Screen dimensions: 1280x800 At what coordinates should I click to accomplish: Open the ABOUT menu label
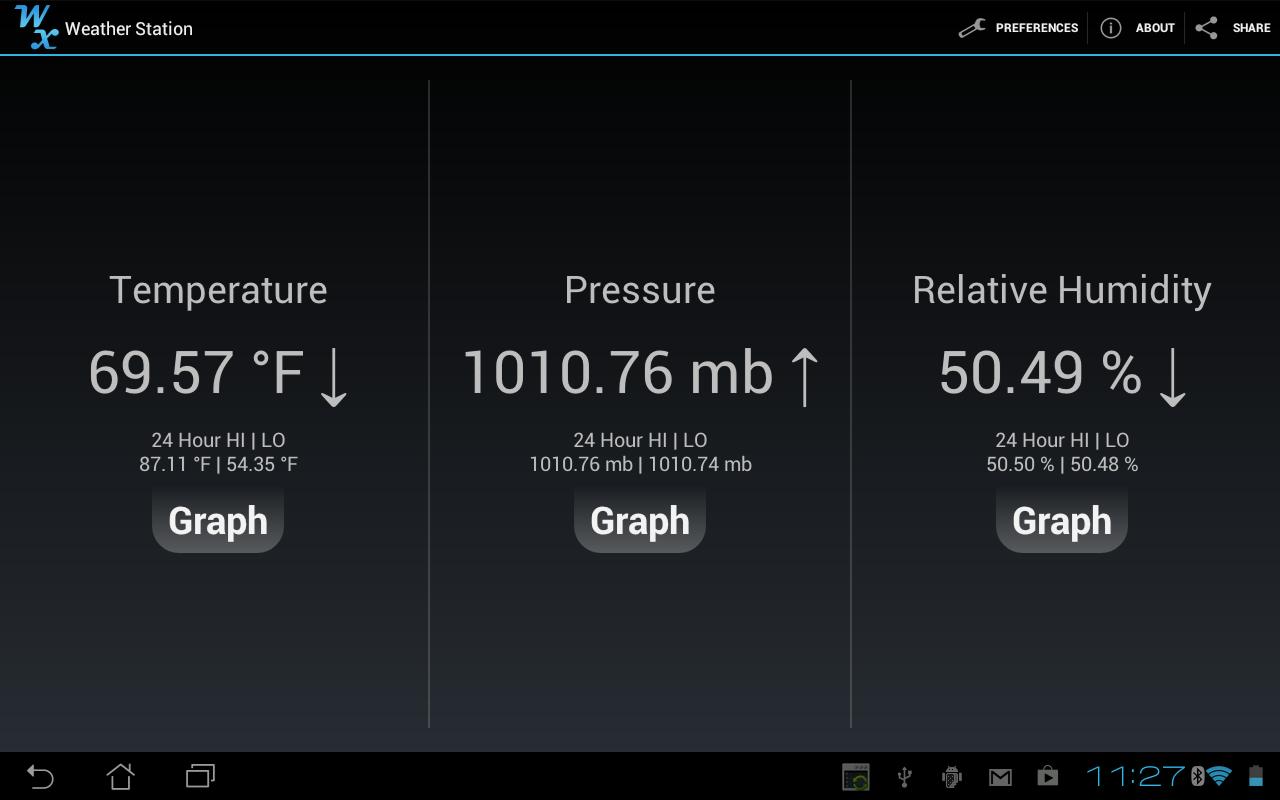pyautogui.click(x=1155, y=28)
